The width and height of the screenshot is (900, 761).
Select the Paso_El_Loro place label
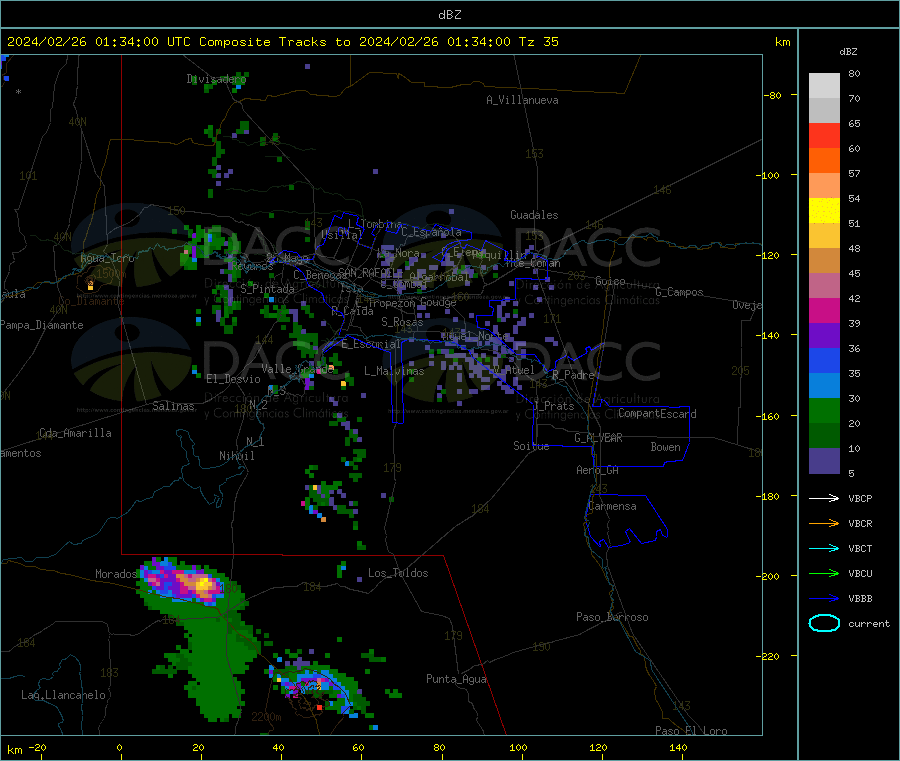[691, 731]
